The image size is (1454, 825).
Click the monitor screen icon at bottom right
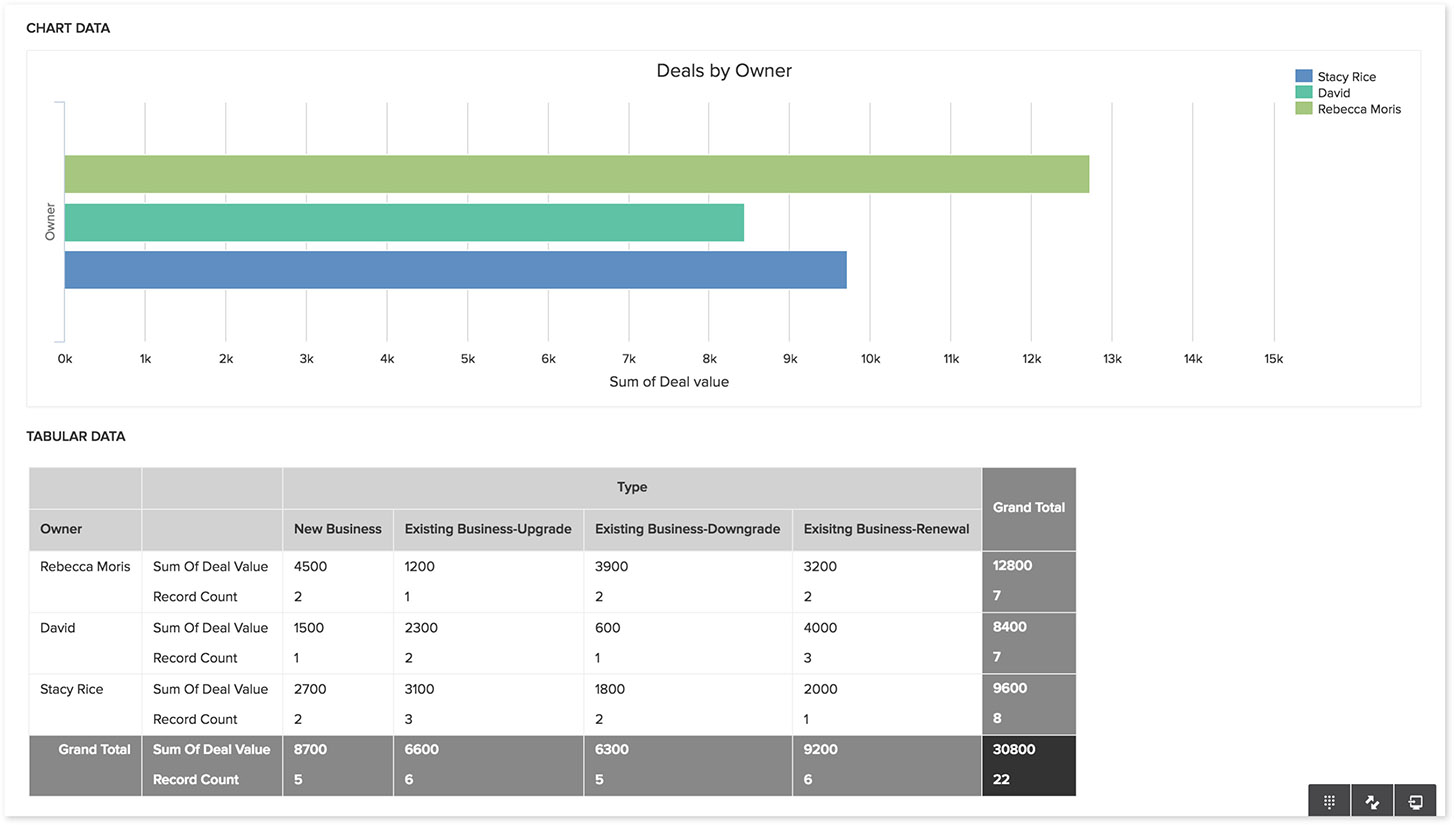click(1415, 801)
